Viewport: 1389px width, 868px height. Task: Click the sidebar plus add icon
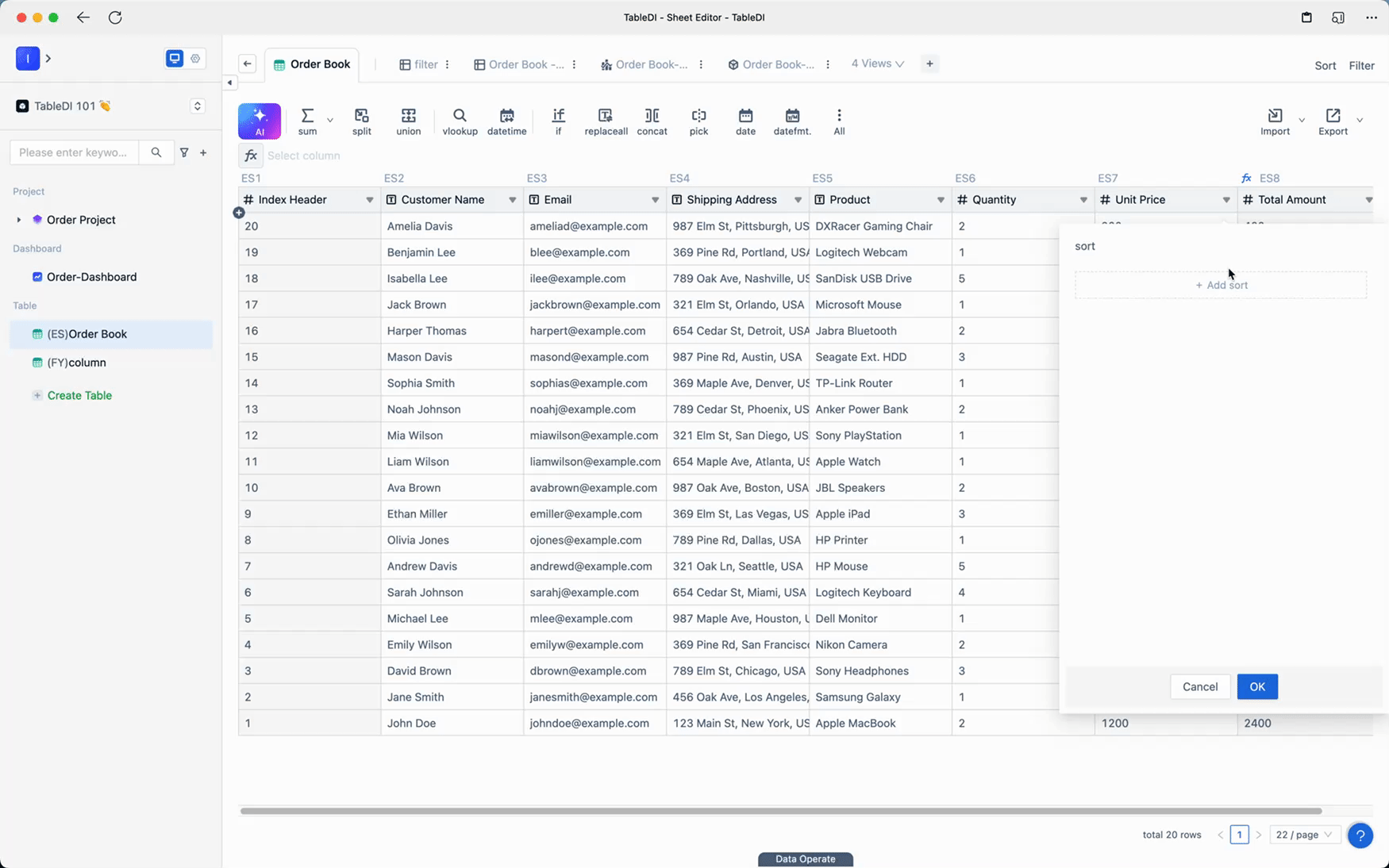click(203, 152)
